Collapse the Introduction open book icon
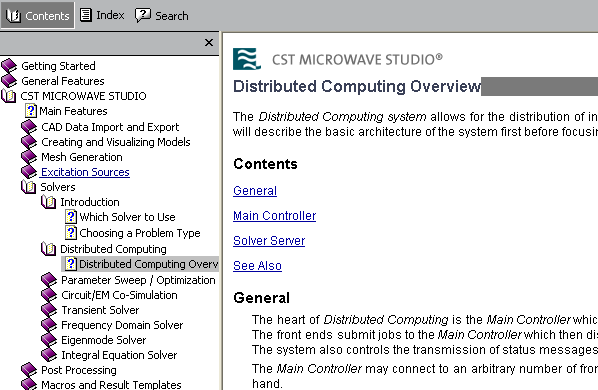598x390 pixels. [48, 202]
